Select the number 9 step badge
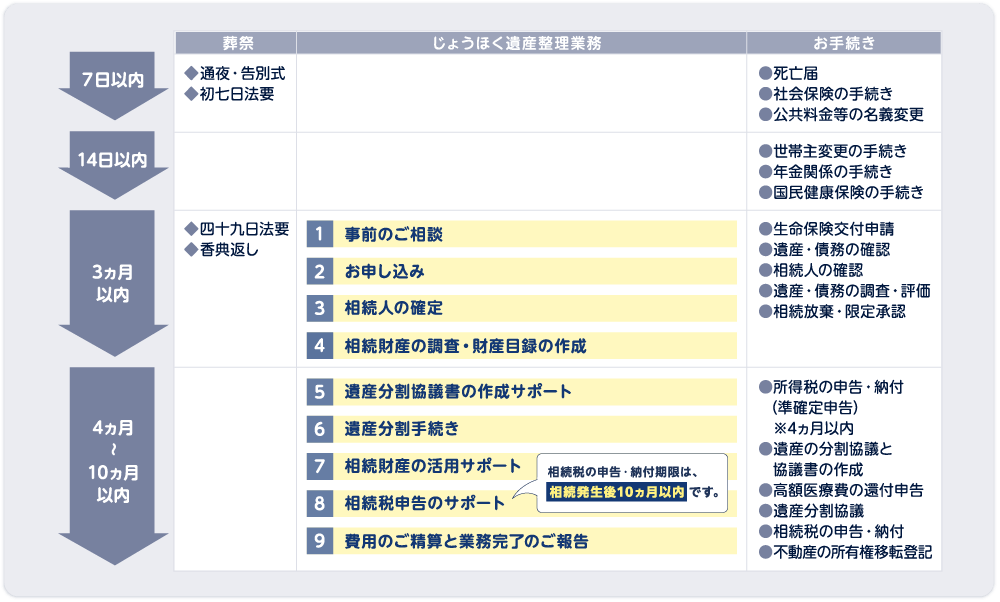 click(318, 541)
